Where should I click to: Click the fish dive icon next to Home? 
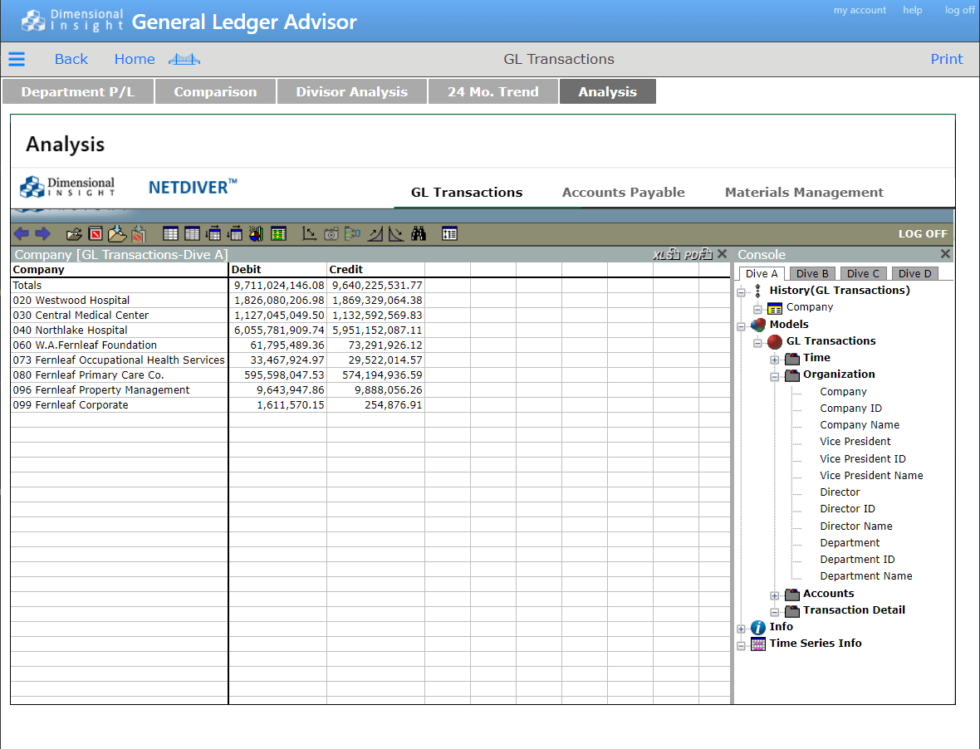point(183,59)
